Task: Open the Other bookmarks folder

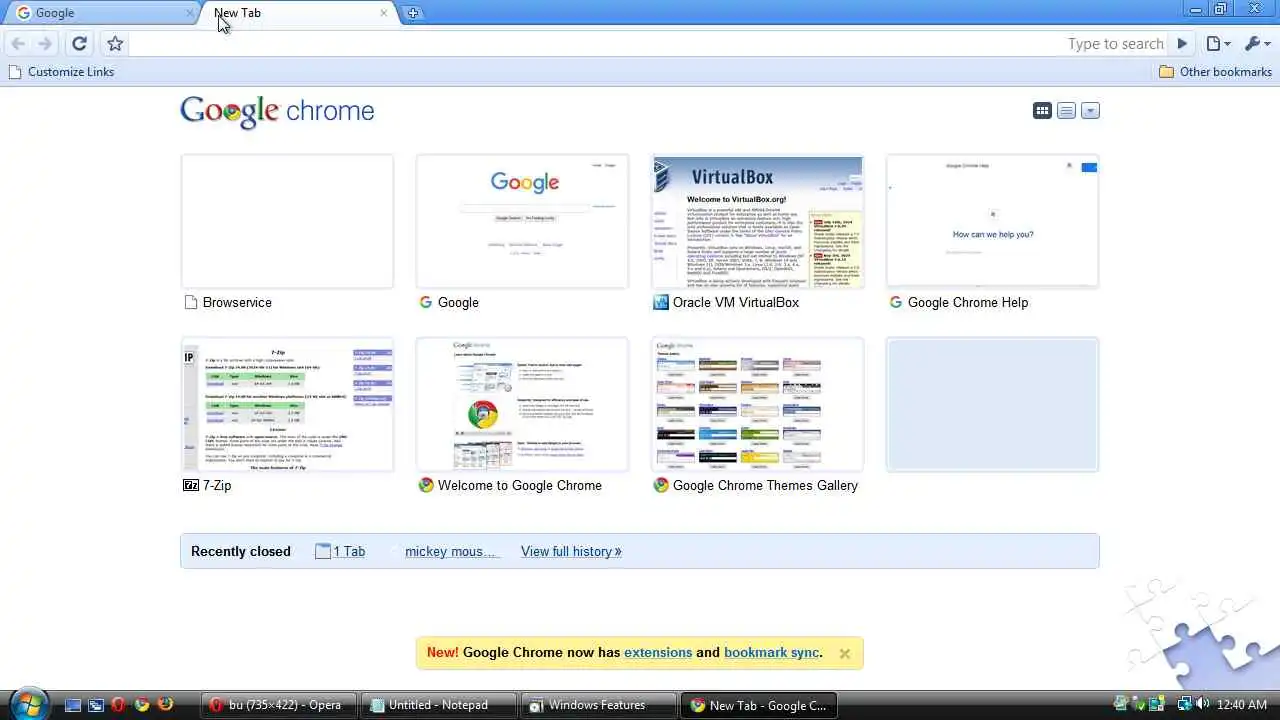Action: tap(1215, 72)
